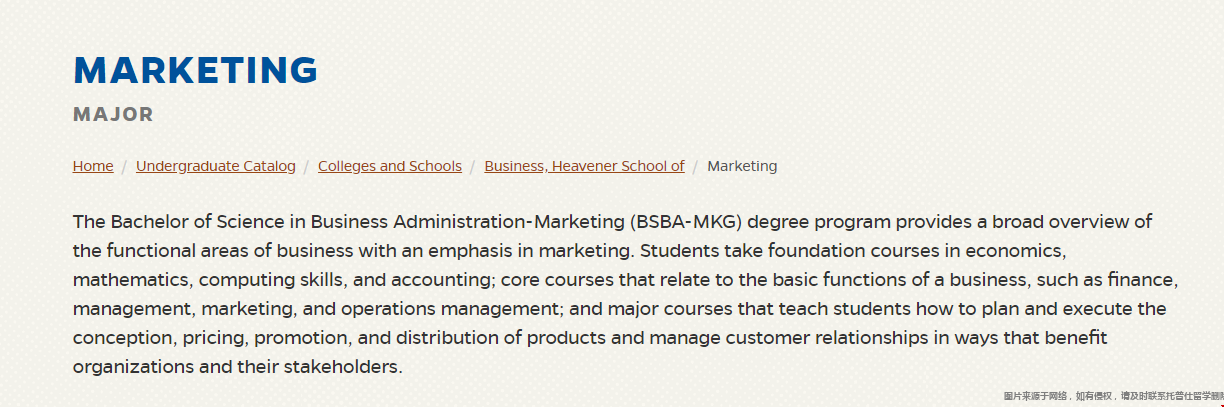Screen dimensions: 1224x407
Task: Visit the Business, Heavener School of link
Action: 585,166
